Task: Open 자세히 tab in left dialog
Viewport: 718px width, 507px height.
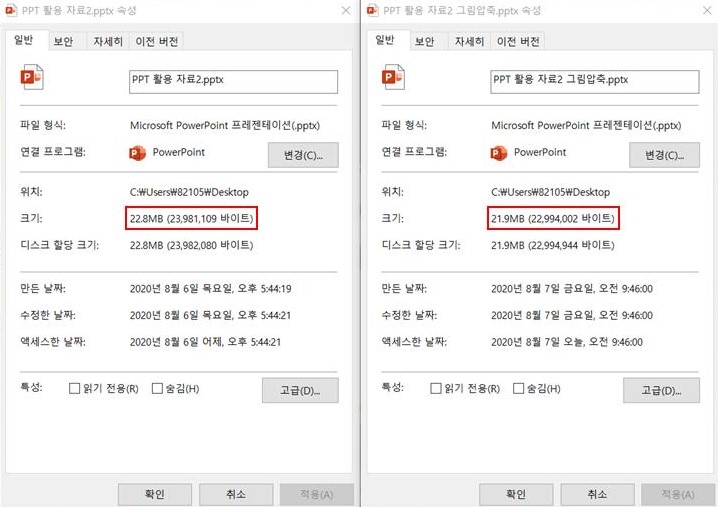Action: coord(108,41)
